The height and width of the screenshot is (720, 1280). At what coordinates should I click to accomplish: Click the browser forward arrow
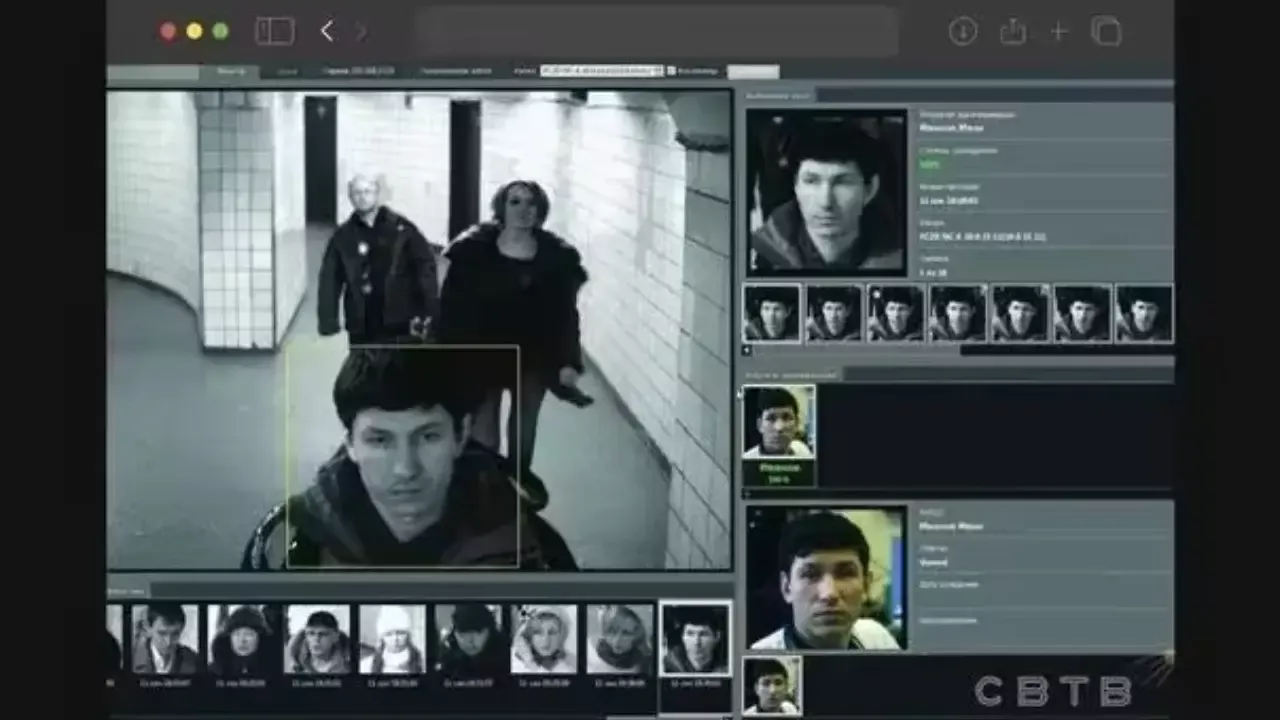362,31
